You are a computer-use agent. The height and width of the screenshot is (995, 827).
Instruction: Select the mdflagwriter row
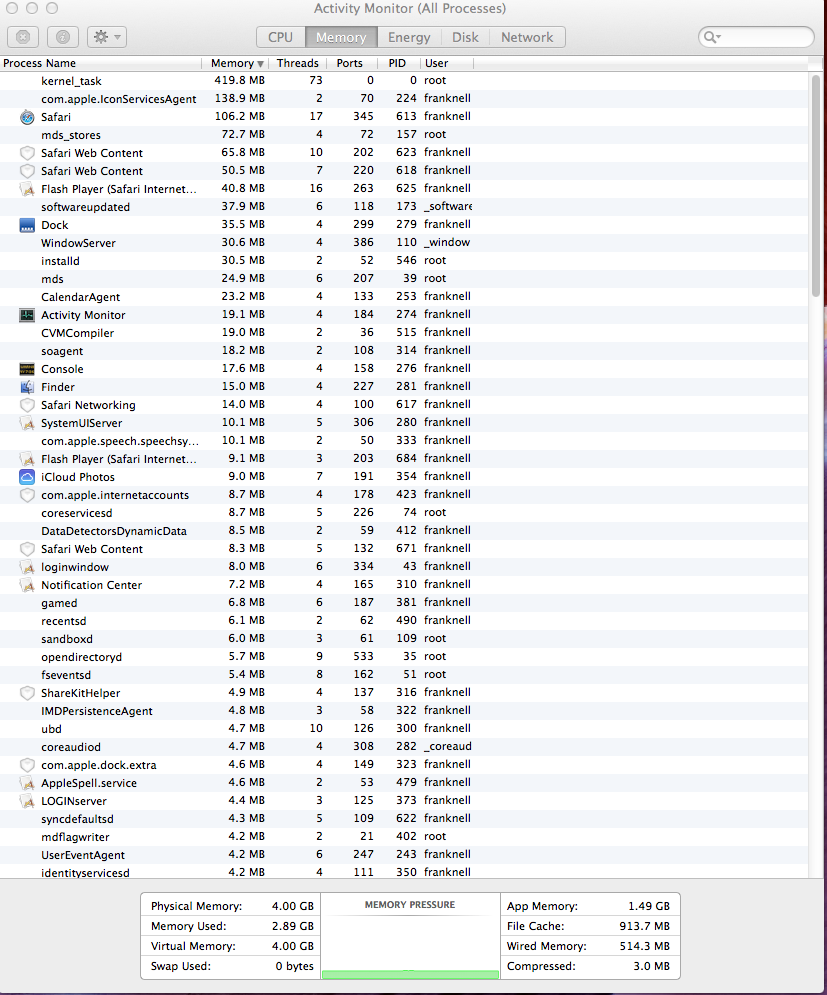pyautogui.click(x=404, y=837)
